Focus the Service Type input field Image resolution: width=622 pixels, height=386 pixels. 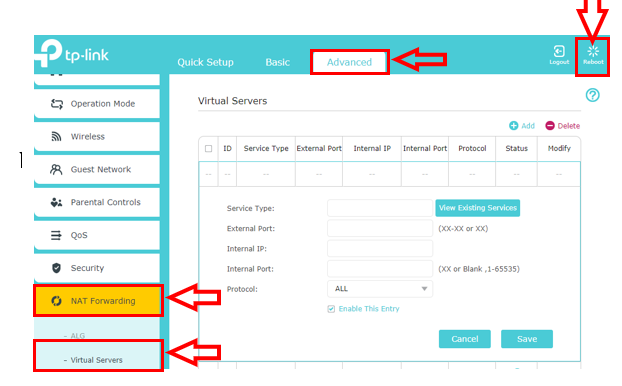click(x=380, y=208)
